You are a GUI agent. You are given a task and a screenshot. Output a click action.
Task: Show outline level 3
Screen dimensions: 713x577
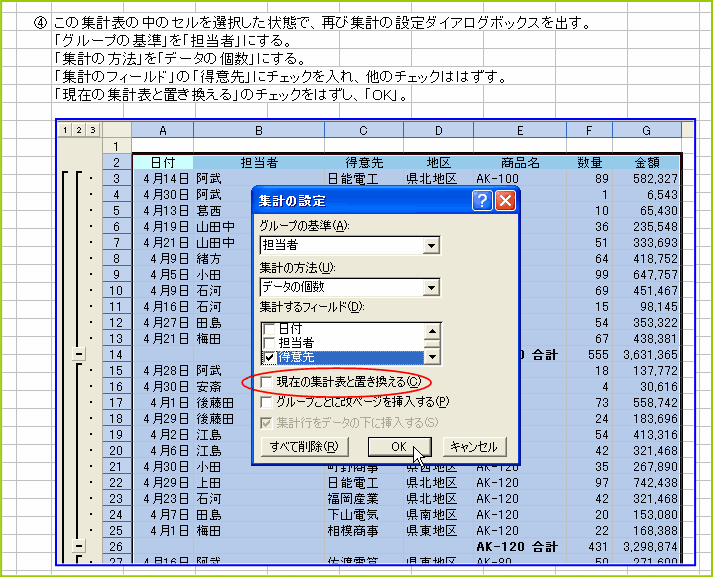click(93, 130)
